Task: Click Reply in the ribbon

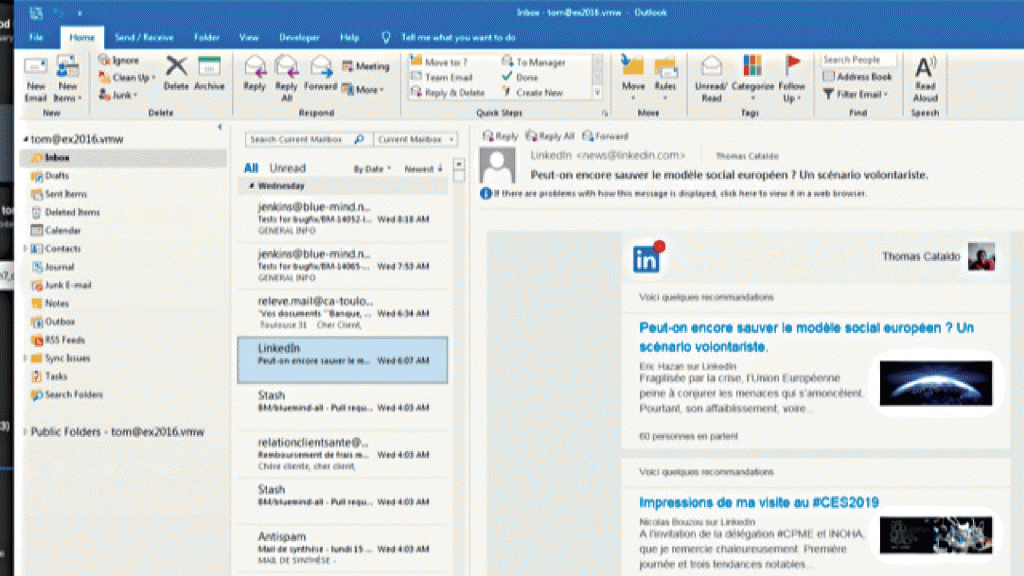Action: point(254,73)
